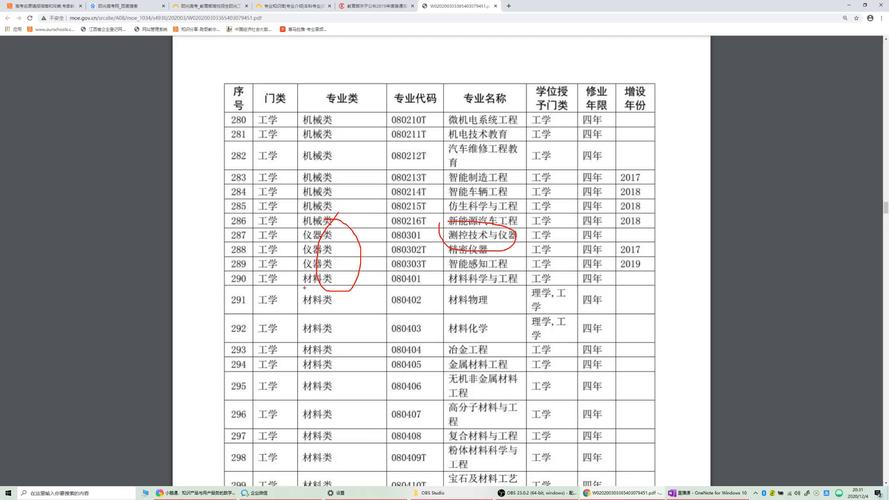Click 材料物理 in row 291
This screenshot has height=500, width=889.
[x=468, y=299]
